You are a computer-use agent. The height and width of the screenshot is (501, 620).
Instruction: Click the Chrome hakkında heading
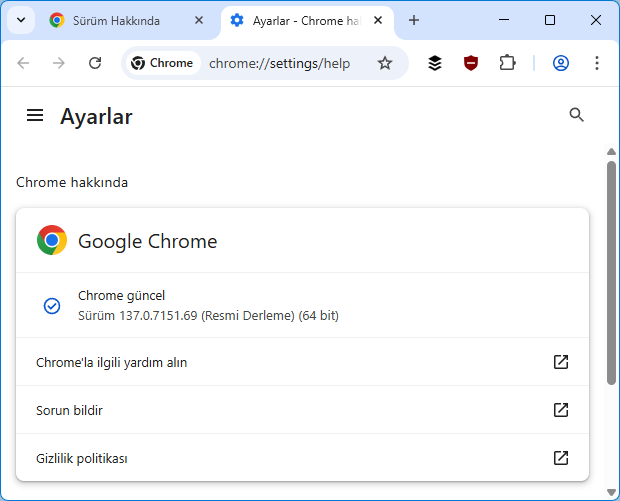(x=72, y=182)
